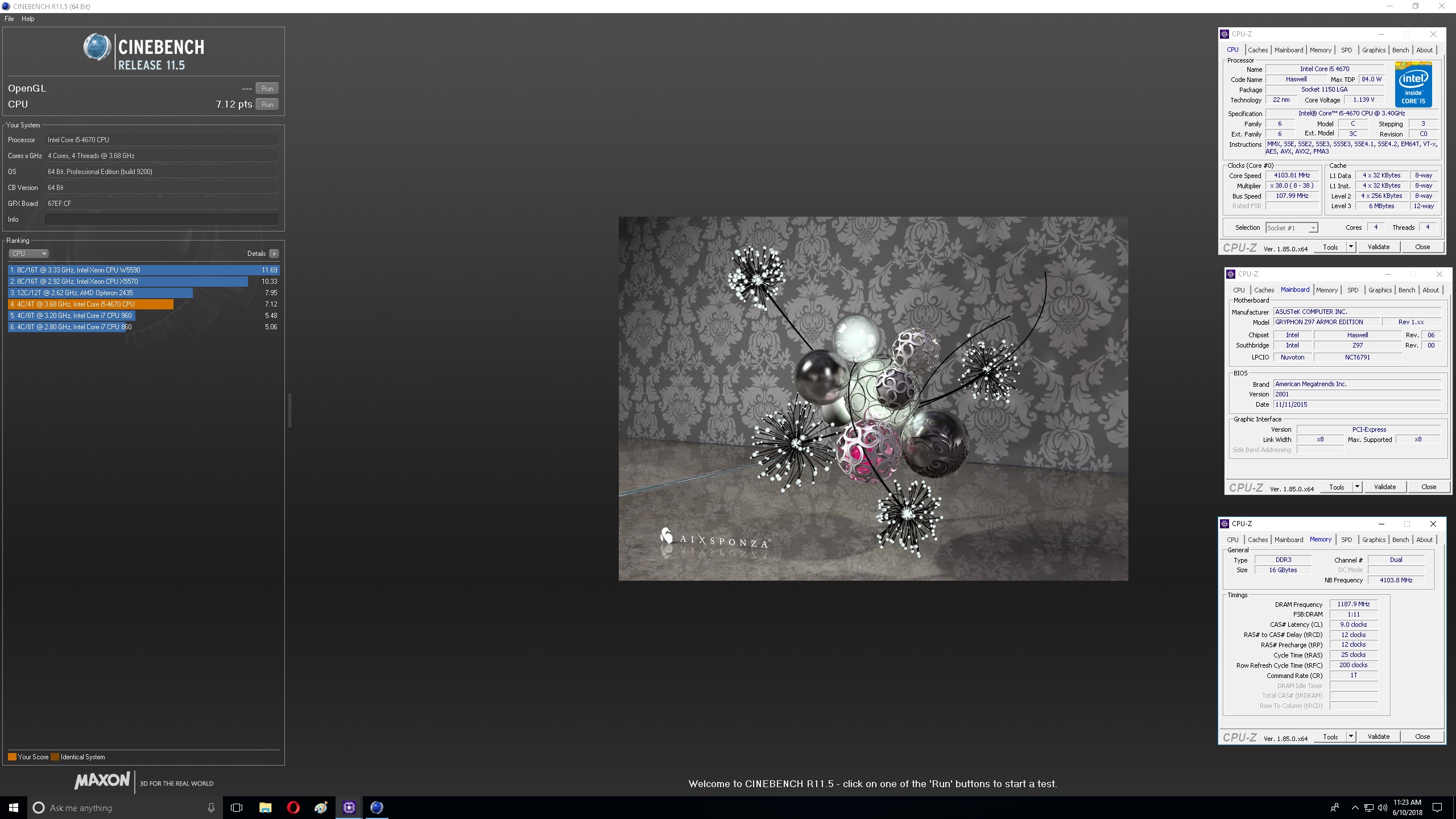The image size is (1456, 819).
Task: Open Graphics tab in top CPU-Z window
Action: coord(1374,50)
